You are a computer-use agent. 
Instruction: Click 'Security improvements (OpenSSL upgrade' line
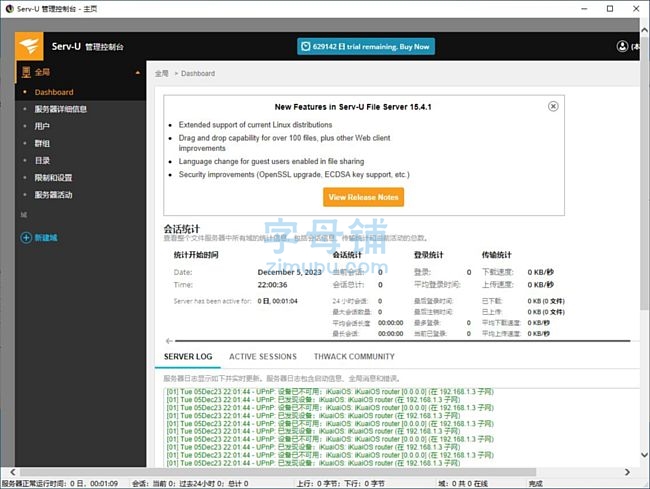point(294,174)
